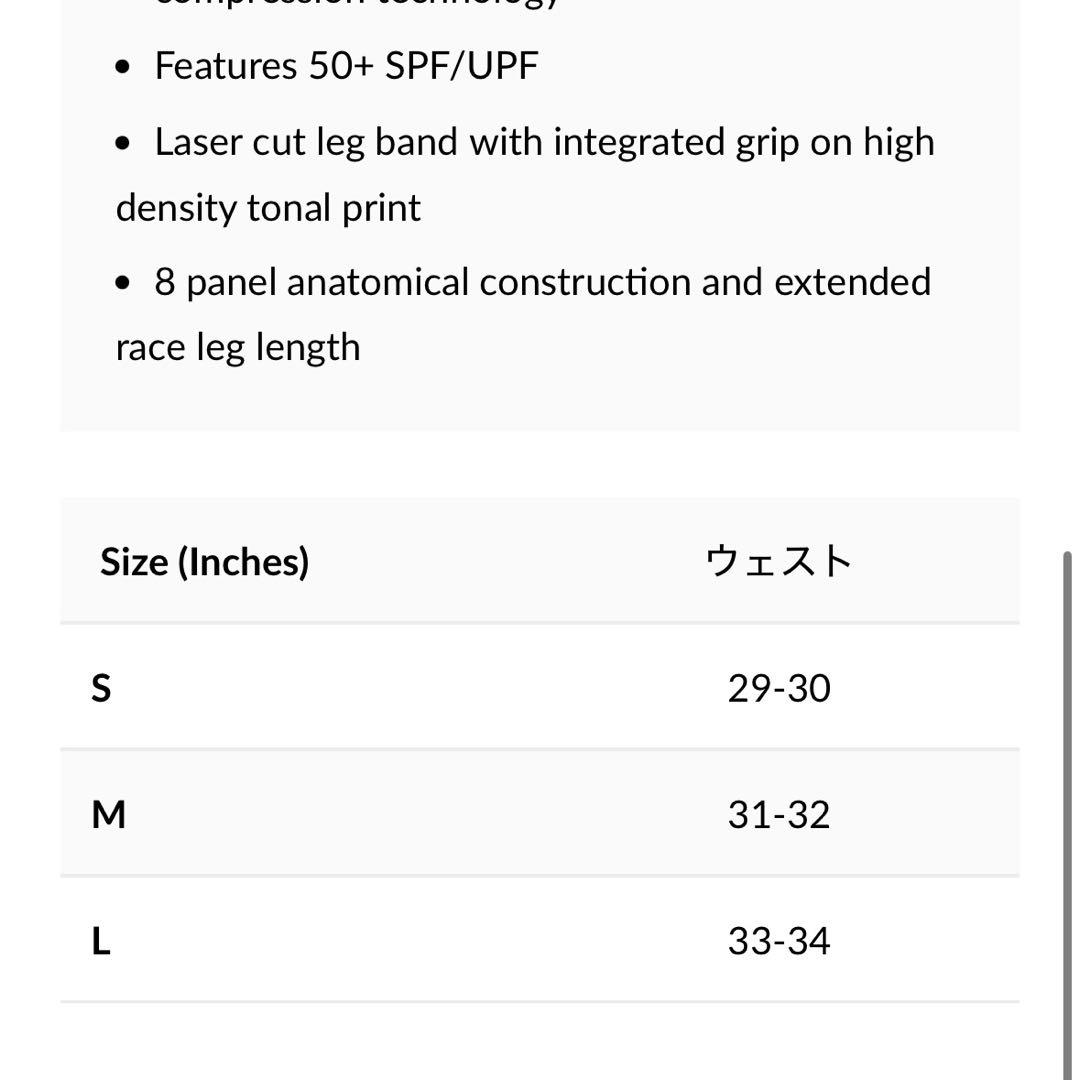Select the M size row label
1080x1080 pixels.
coord(108,815)
